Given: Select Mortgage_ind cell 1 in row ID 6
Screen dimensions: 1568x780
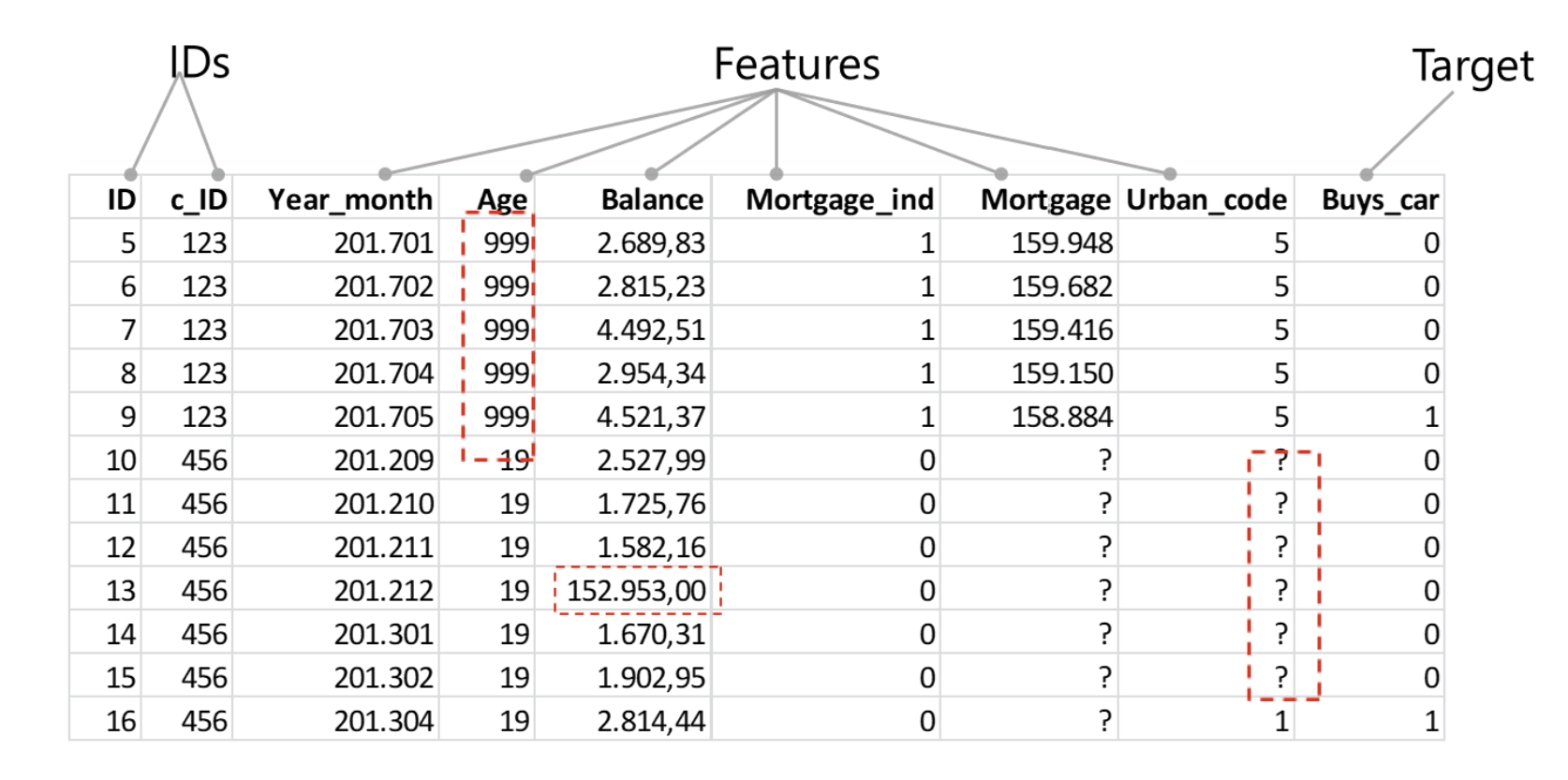Looking at the screenshot, I should pos(927,287).
